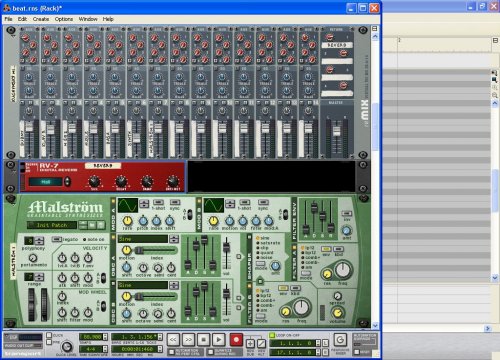
Task: Click the replace mode pencil button
Action: pyautogui.click(x=261, y=343)
